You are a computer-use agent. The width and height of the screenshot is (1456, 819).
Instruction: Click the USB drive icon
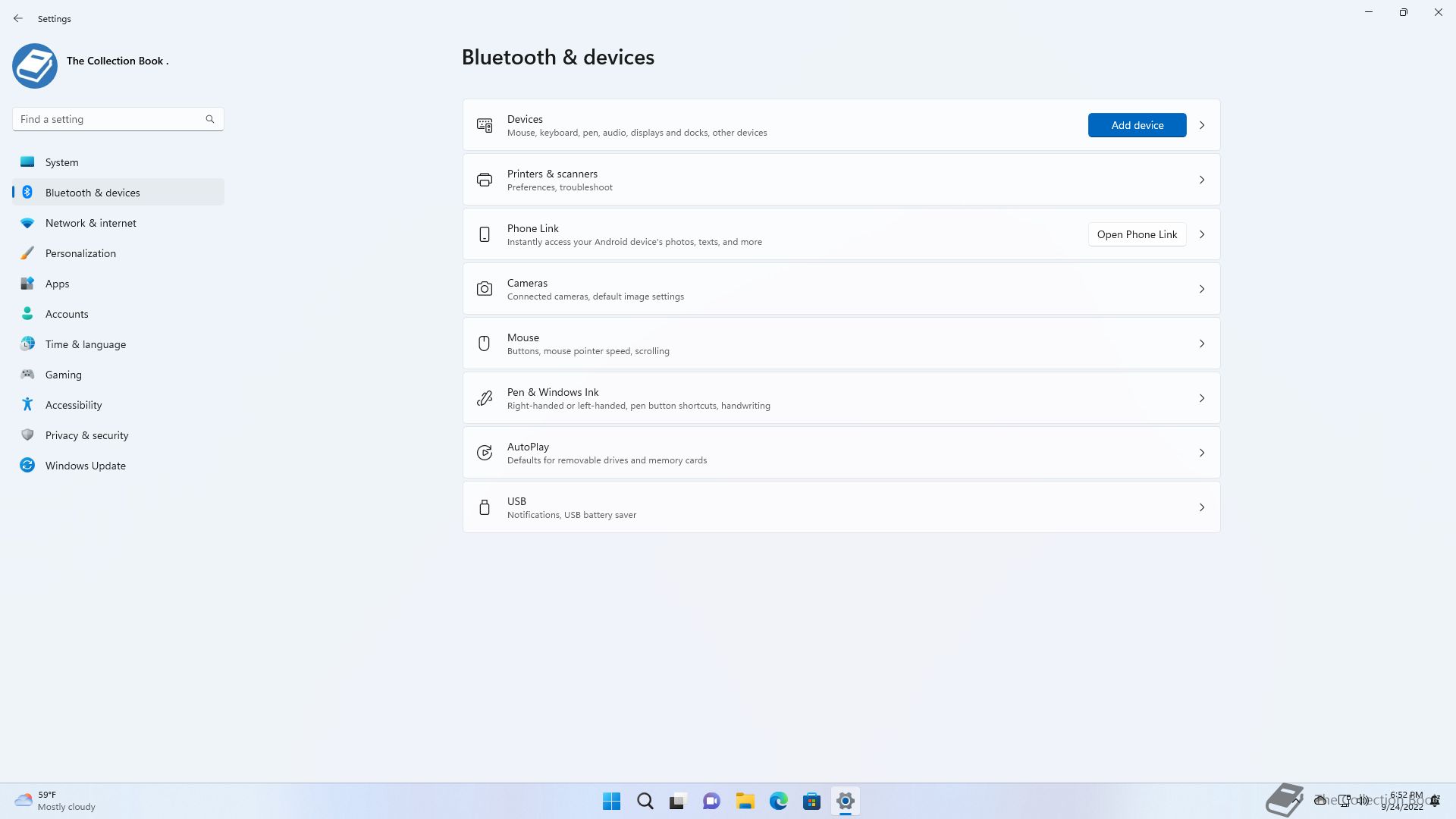[485, 507]
